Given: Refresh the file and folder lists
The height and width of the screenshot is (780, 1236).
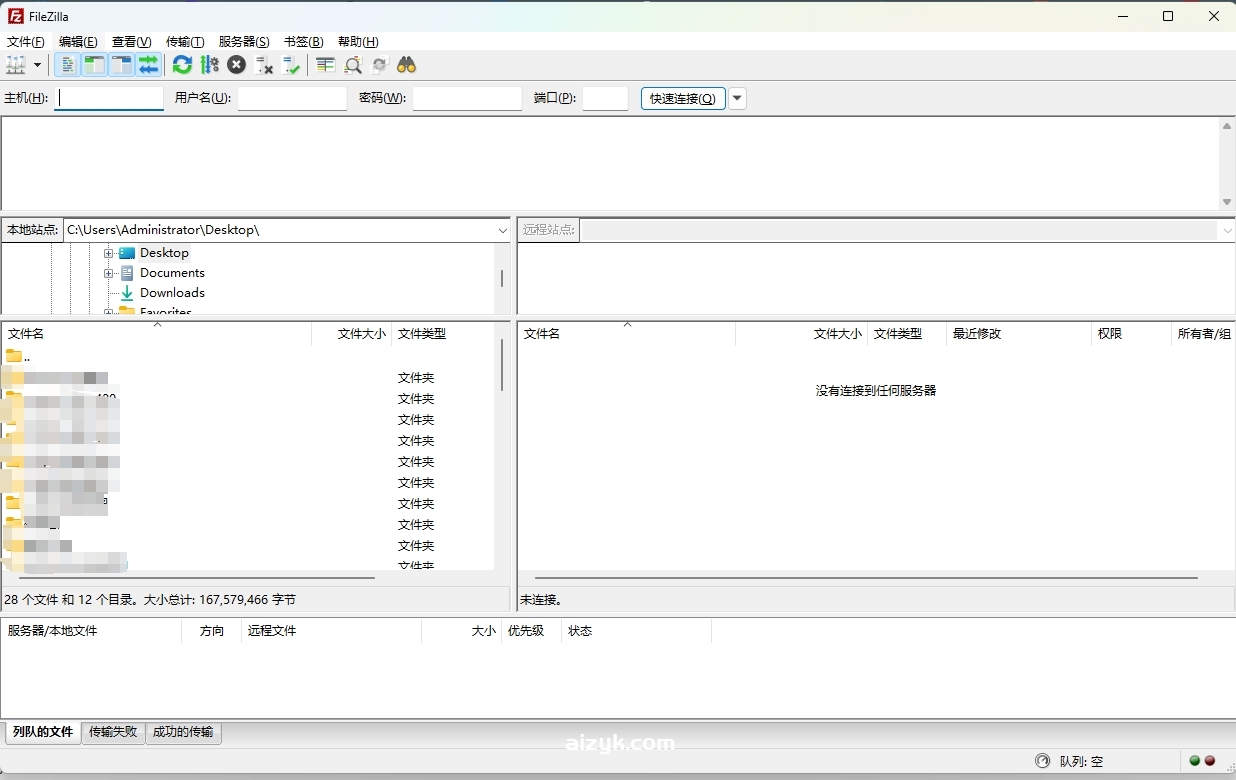Looking at the screenshot, I should click(x=181, y=65).
